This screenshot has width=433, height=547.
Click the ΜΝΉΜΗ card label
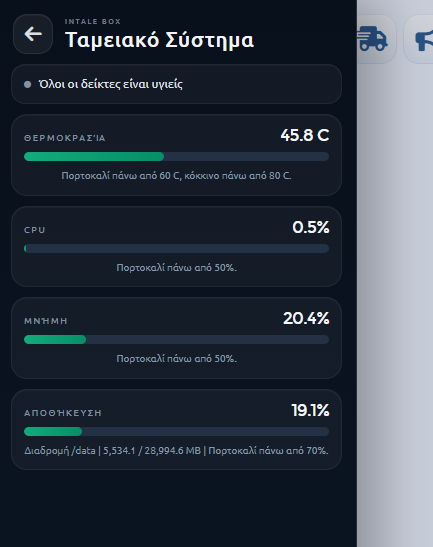tap(46, 321)
